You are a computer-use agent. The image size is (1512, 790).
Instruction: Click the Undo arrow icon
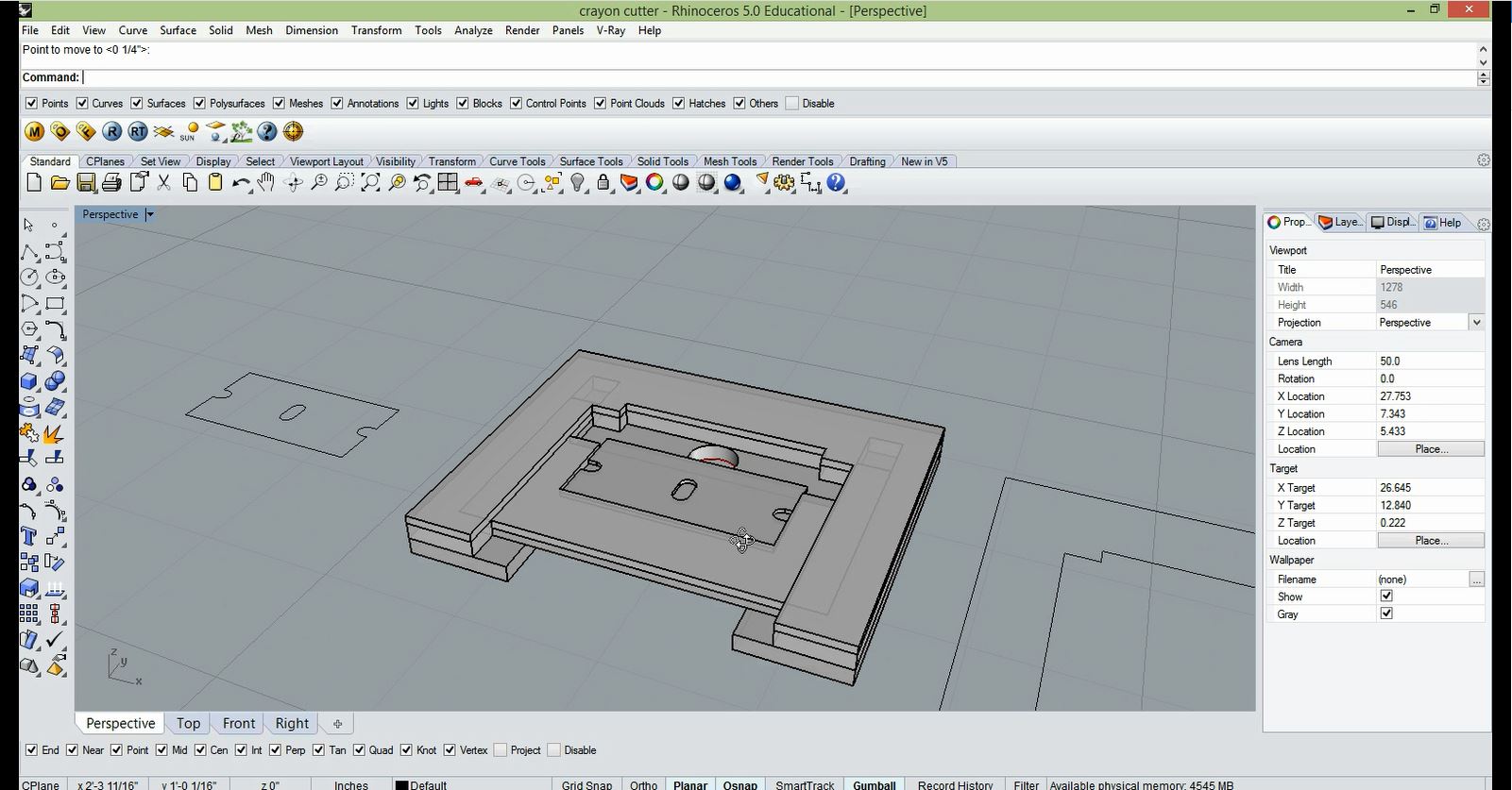241,183
